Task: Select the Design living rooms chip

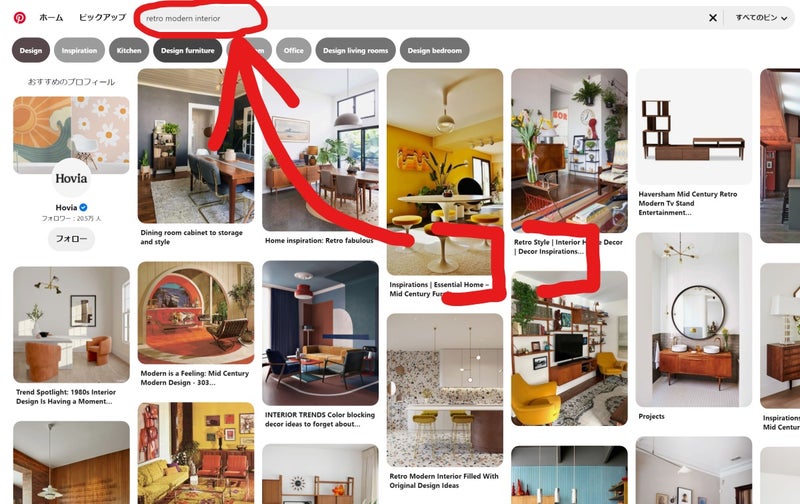Action: point(356,51)
